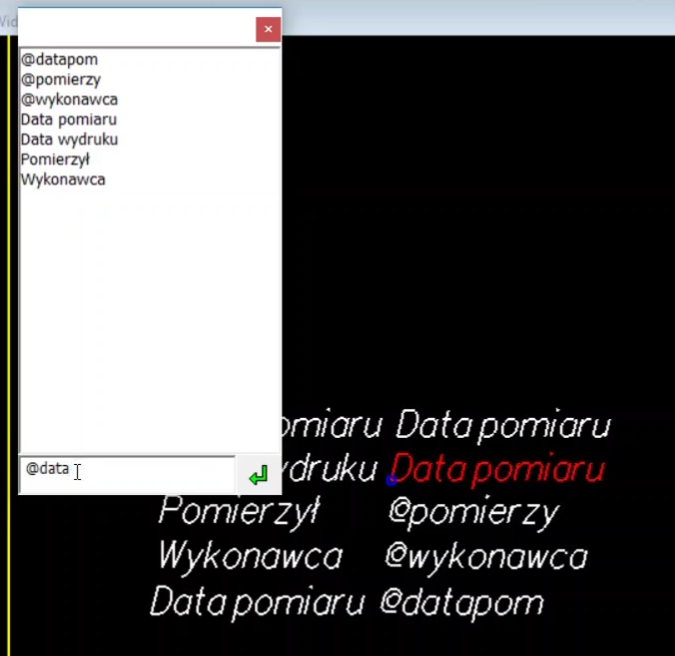Close the text list dialog window
This screenshot has height=656, width=675.
(267, 30)
